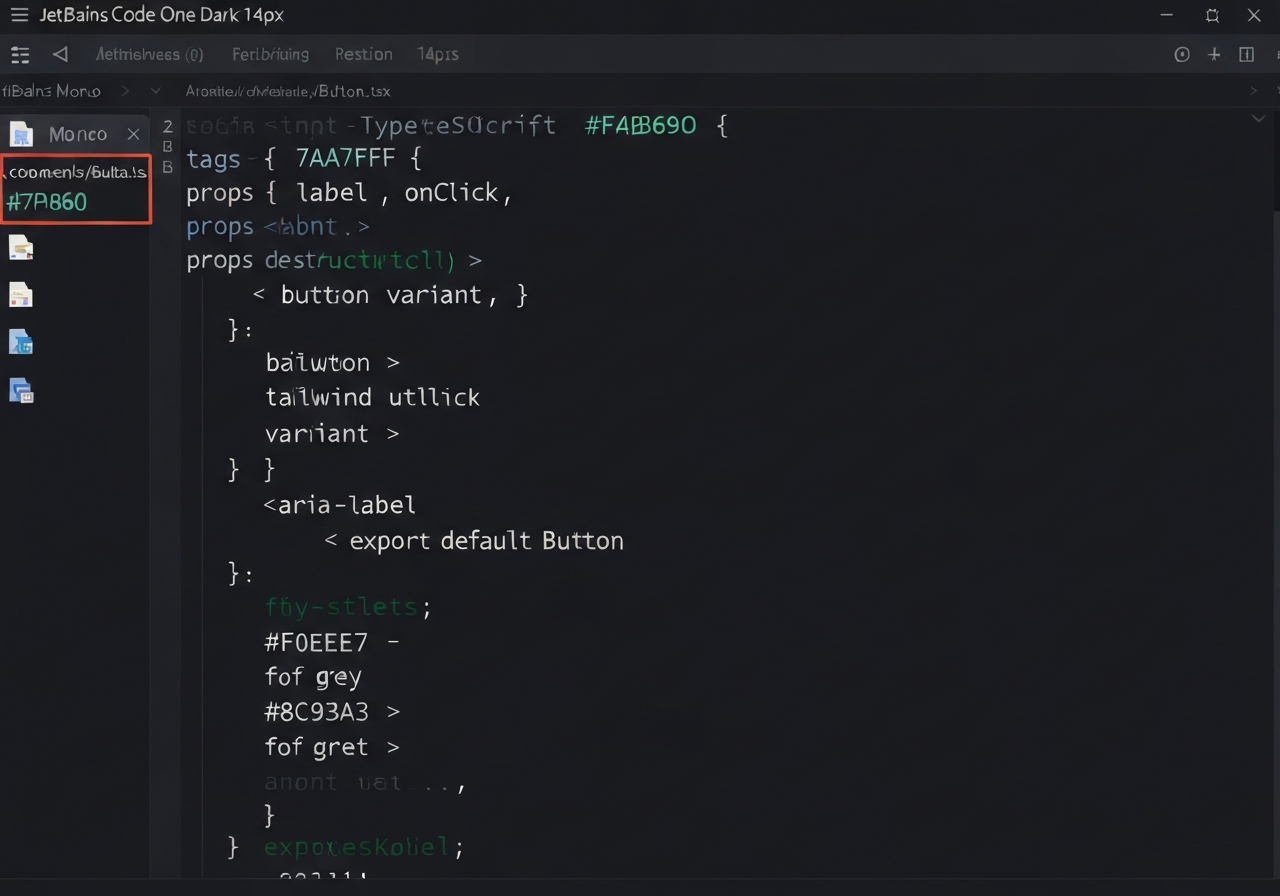Switch to the Ferlbriuing tab
This screenshot has width=1280, height=896.
pyautogui.click(x=270, y=54)
